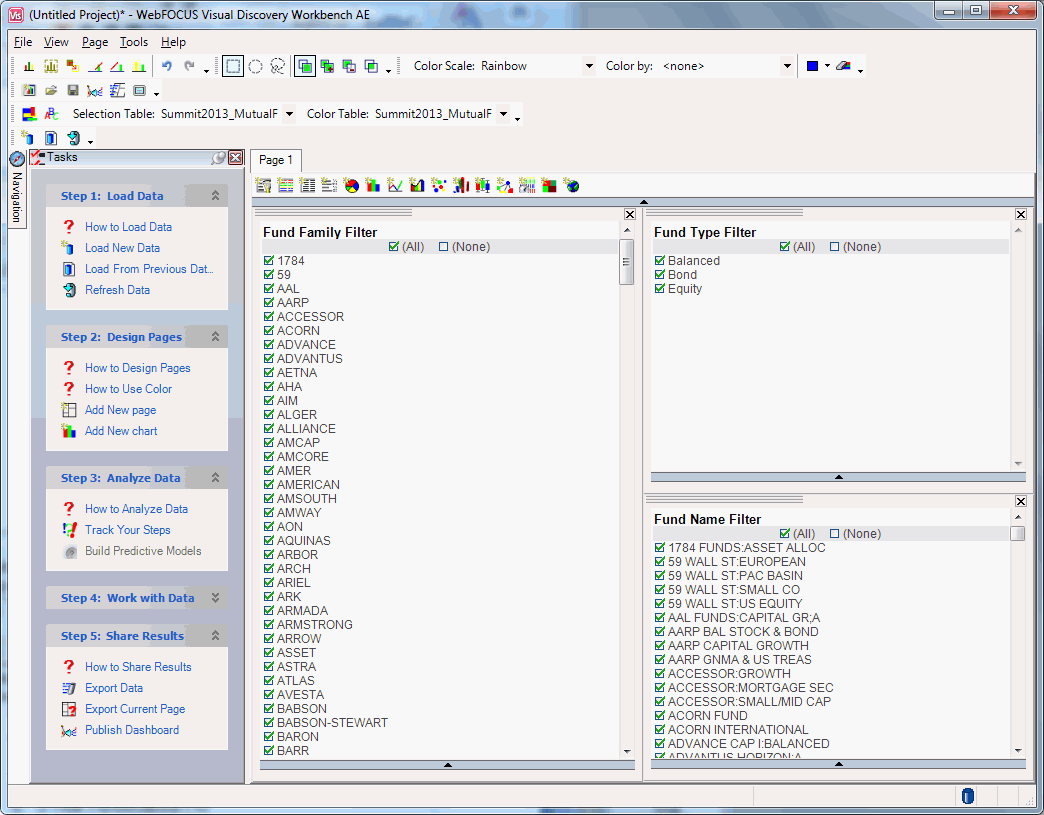Click the Redo arrow in the toolbar

[189, 66]
